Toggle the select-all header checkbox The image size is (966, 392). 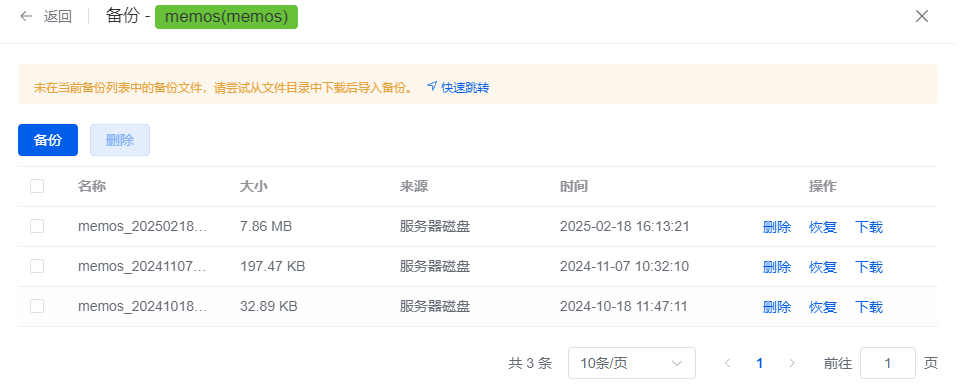point(37,186)
